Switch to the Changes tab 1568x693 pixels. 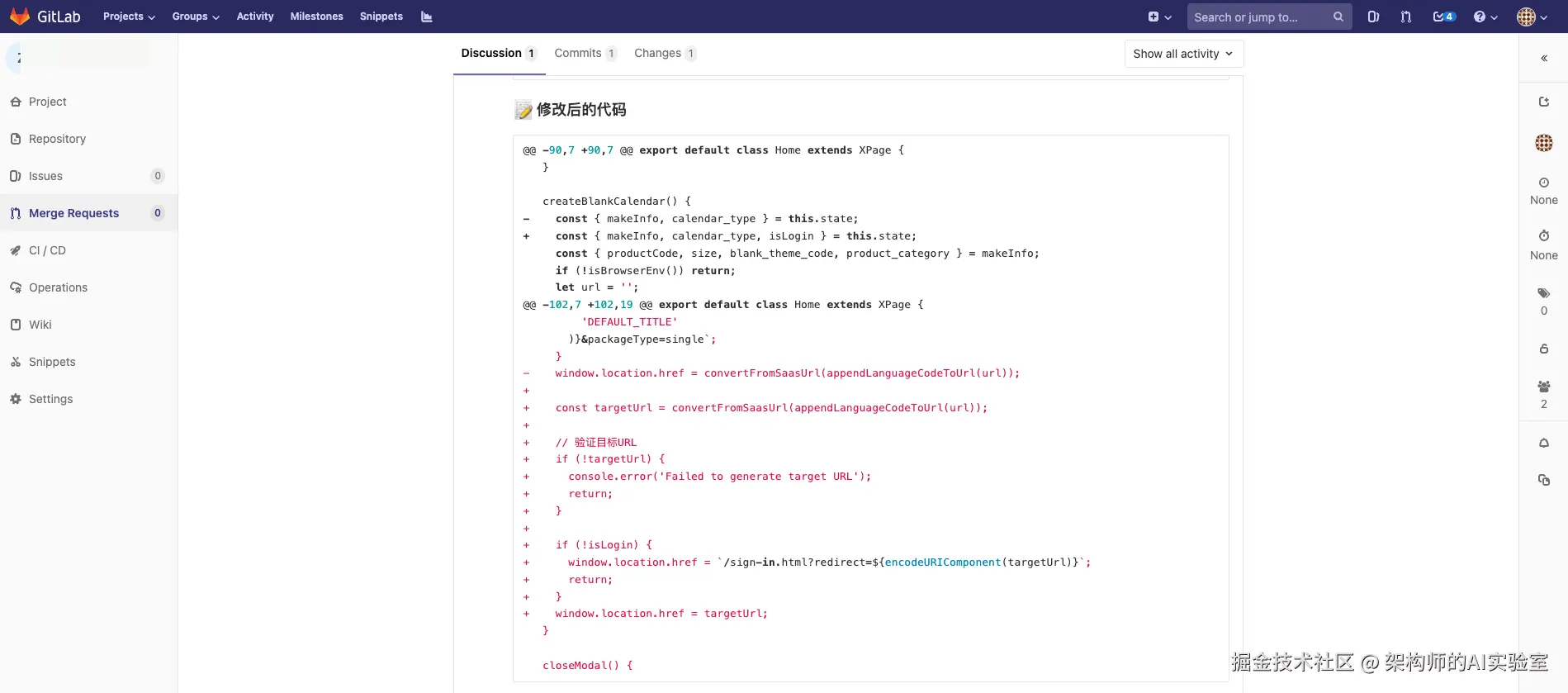[666, 54]
